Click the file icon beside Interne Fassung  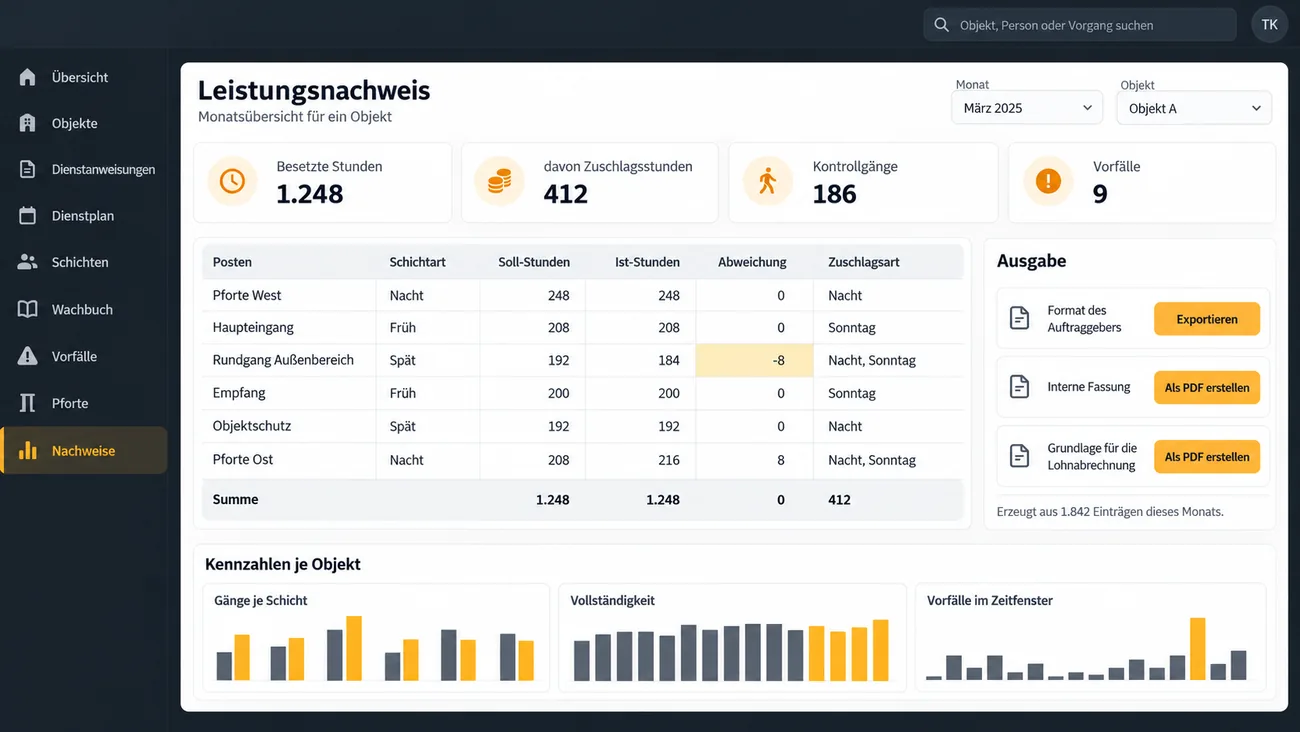(1019, 387)
